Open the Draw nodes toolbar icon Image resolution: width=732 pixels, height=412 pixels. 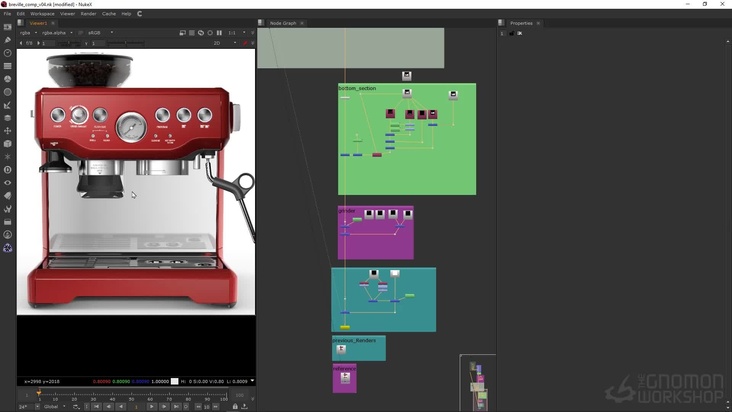point(8,41)
